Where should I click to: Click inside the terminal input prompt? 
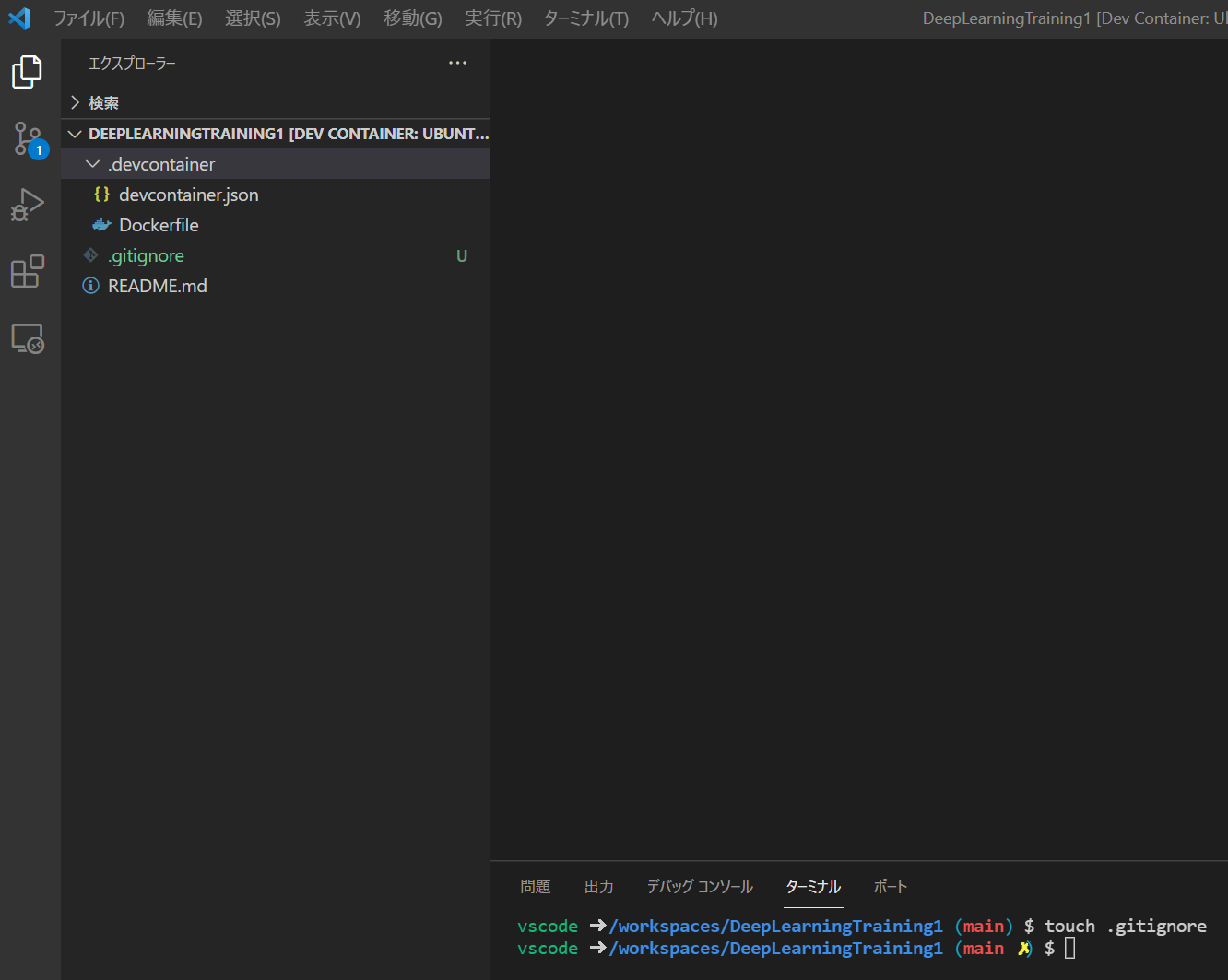(x=1069, y=948)
